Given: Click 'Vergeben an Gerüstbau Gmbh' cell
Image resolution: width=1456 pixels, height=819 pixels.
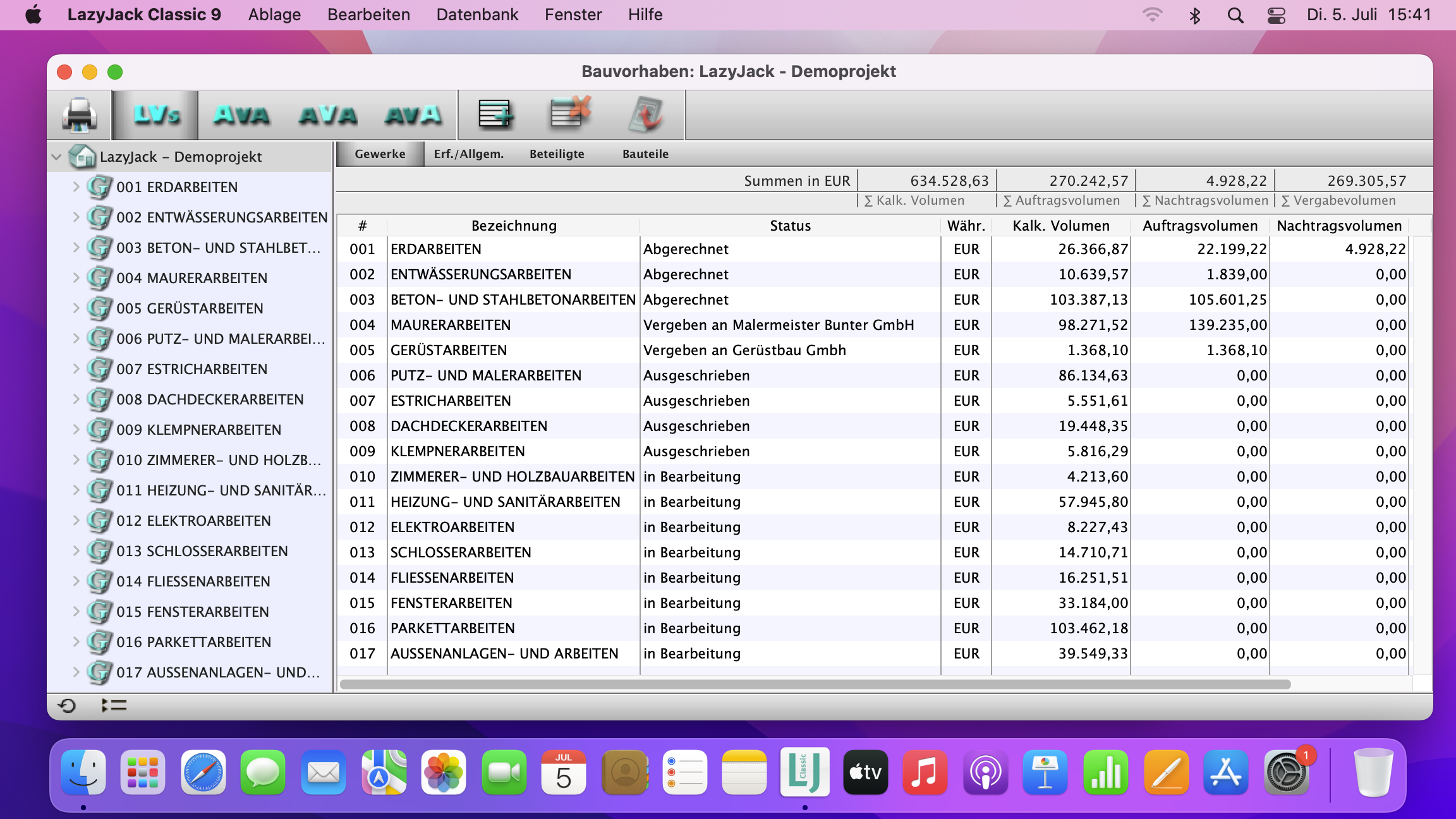Looking at the screenshot, I should coord(790,350).
